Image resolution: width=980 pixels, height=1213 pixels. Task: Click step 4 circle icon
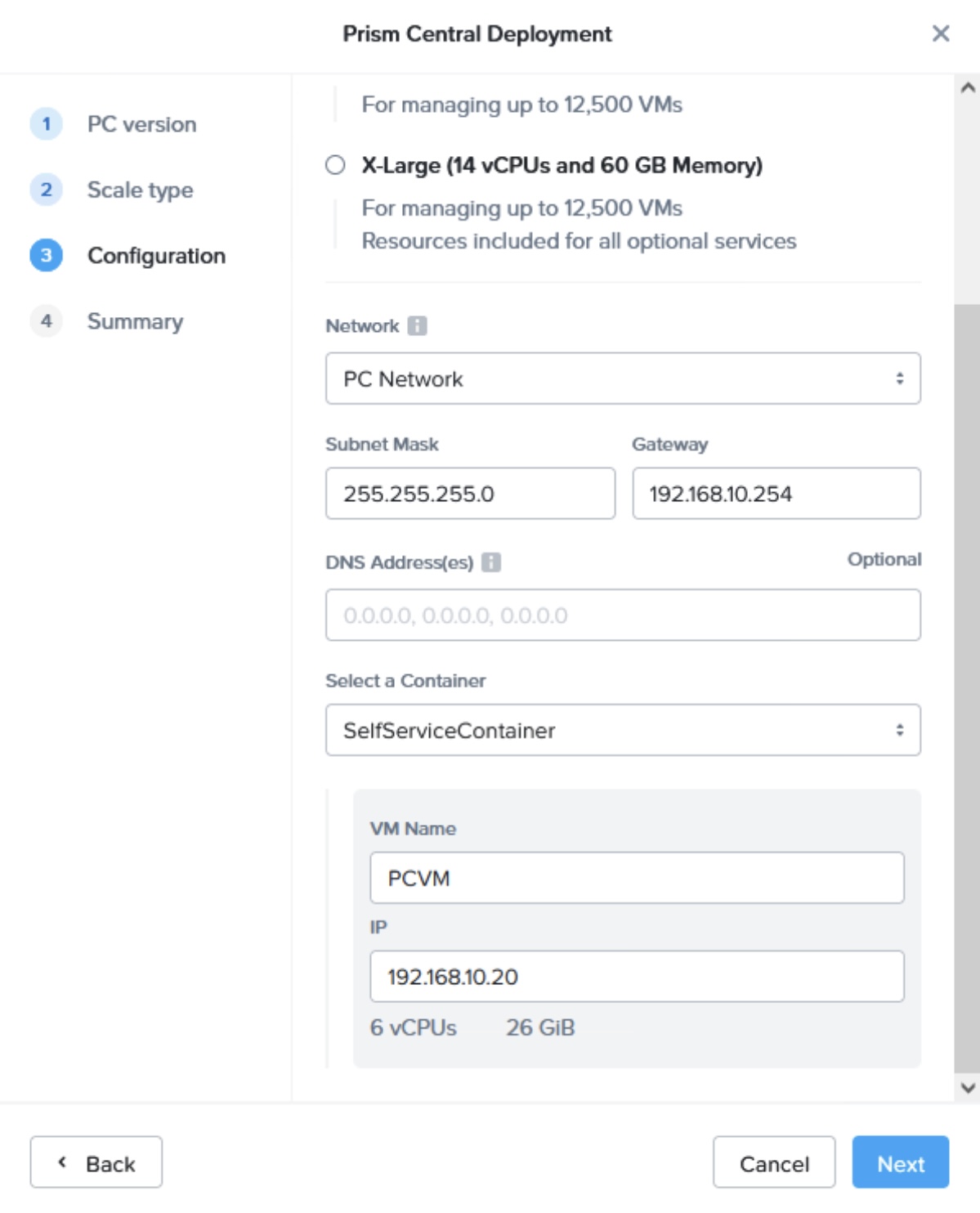pos(47,321)
